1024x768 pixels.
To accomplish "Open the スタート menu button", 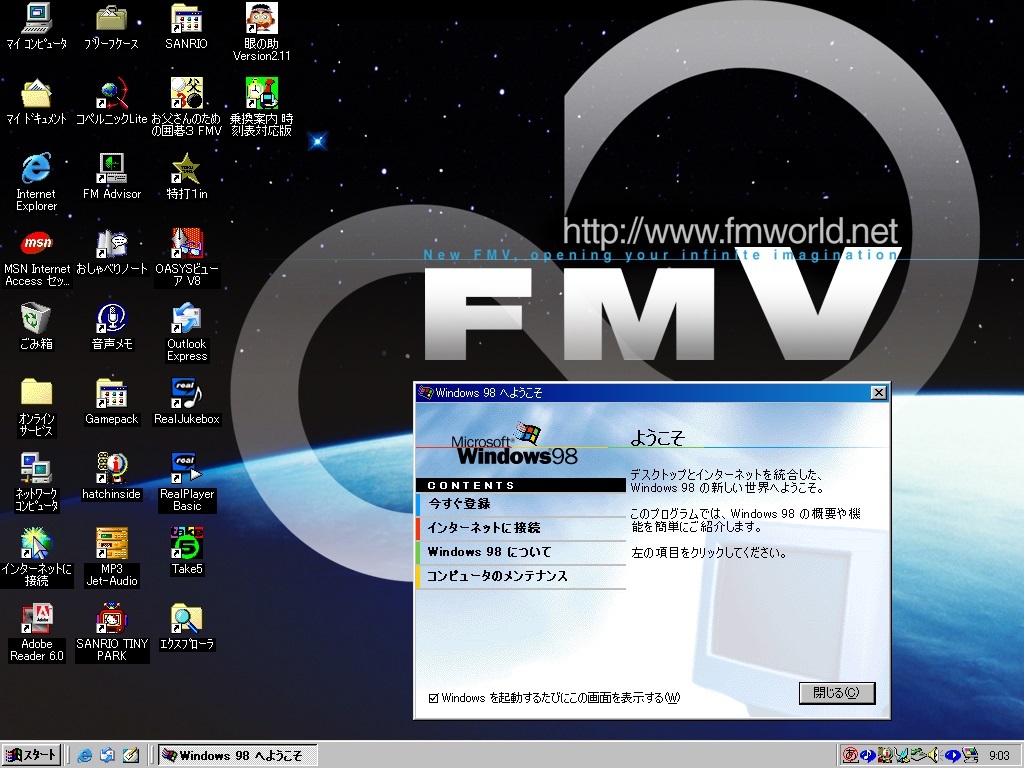I will point(31,756).
